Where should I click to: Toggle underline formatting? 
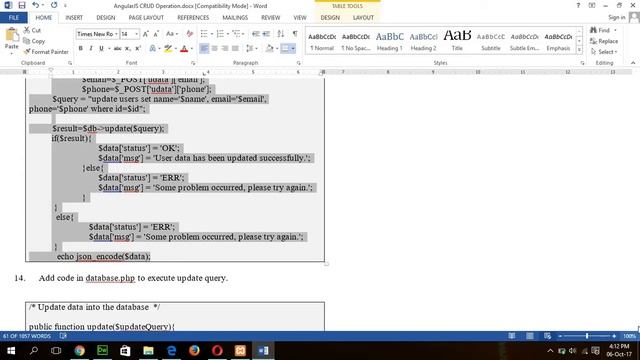coord(101,49)
